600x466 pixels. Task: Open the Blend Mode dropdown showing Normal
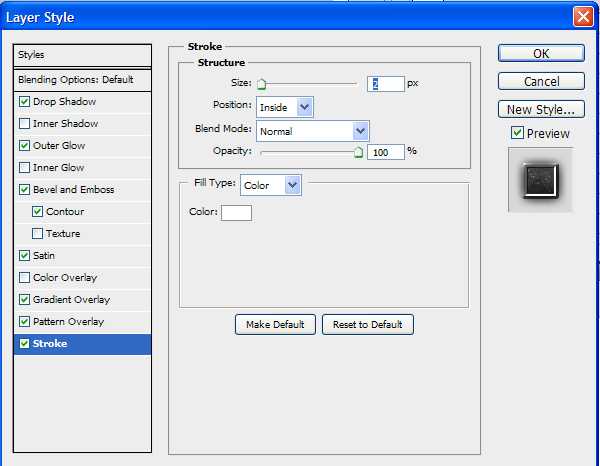(x=313, y=131)
